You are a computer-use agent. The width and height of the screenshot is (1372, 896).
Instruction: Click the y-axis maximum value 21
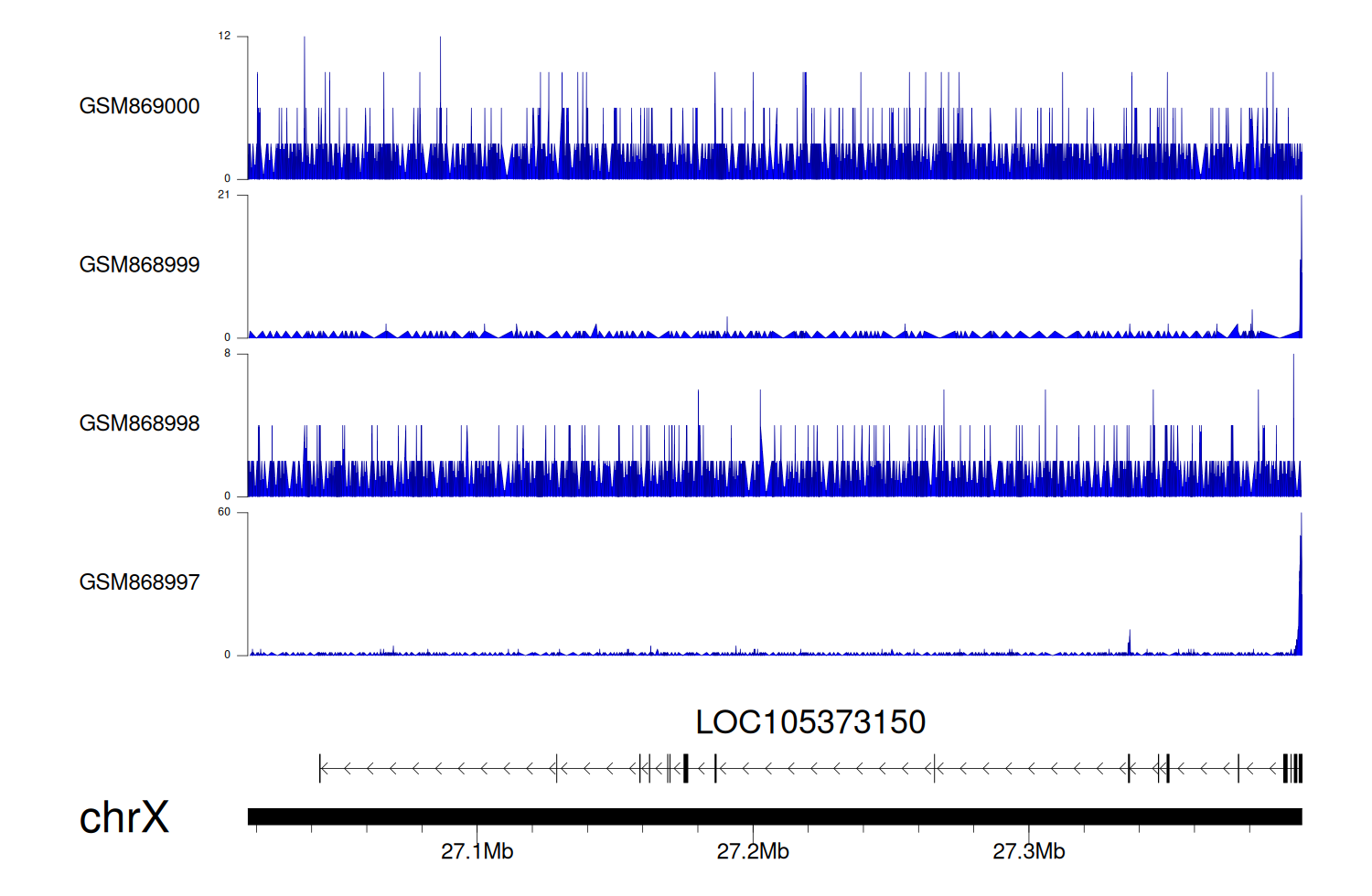click(x=224, y=195)
